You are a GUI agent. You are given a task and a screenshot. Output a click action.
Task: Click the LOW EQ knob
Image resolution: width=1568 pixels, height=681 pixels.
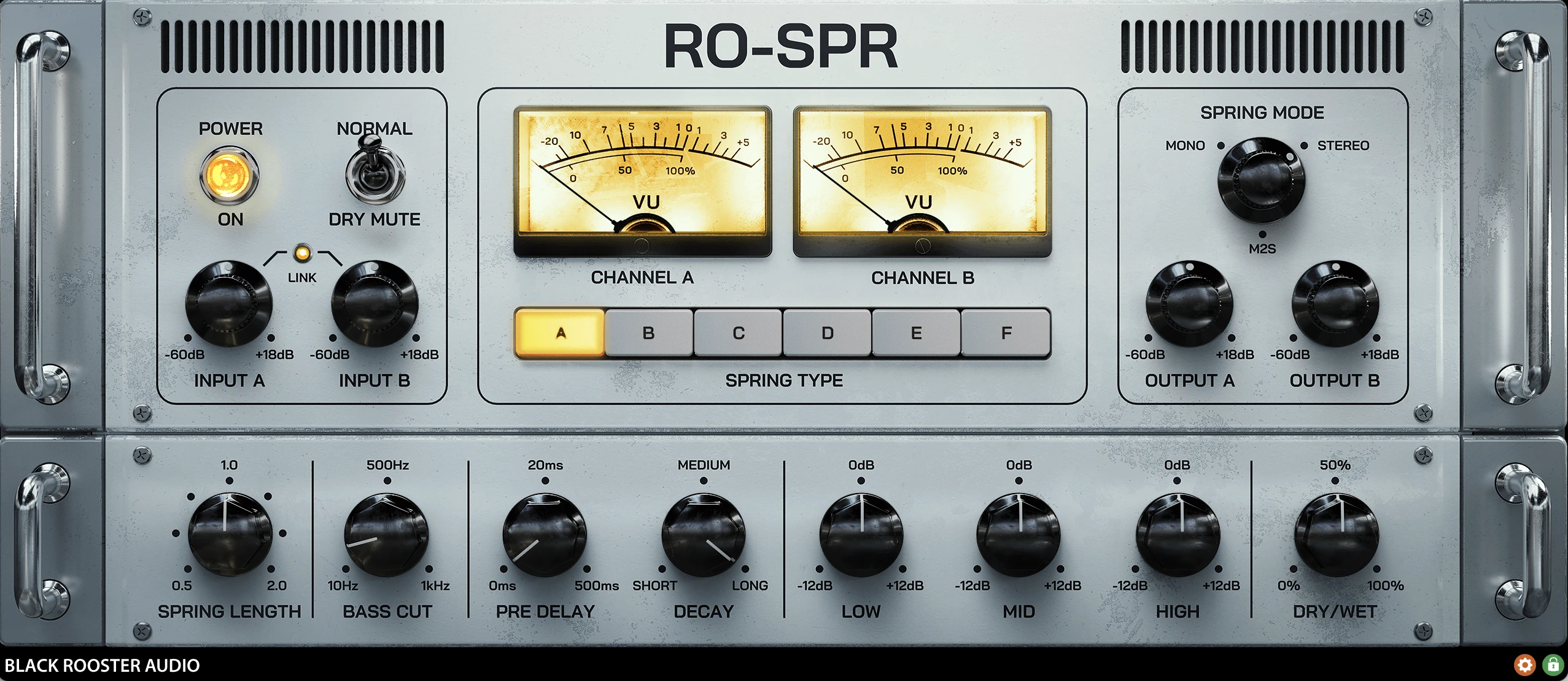tap(861, 534)
